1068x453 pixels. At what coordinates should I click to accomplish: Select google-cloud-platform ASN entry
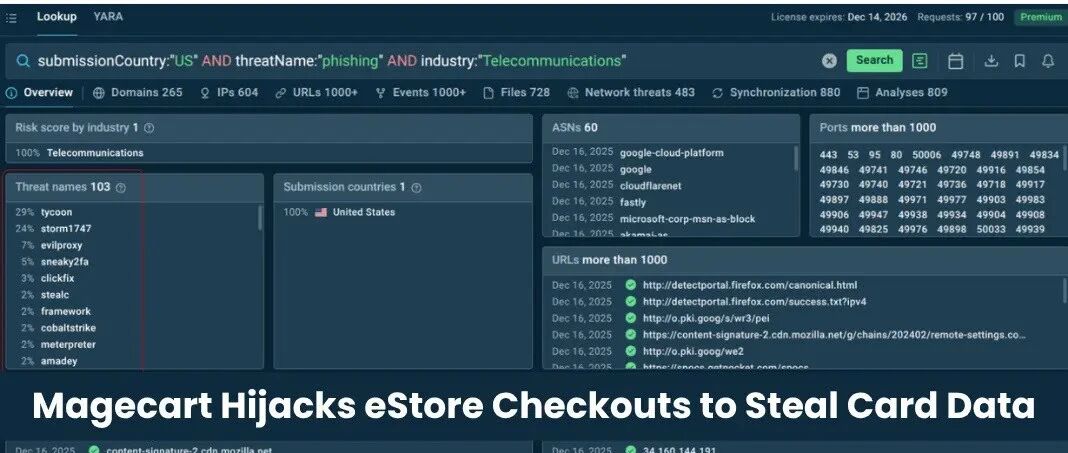(x=672, y=153)
